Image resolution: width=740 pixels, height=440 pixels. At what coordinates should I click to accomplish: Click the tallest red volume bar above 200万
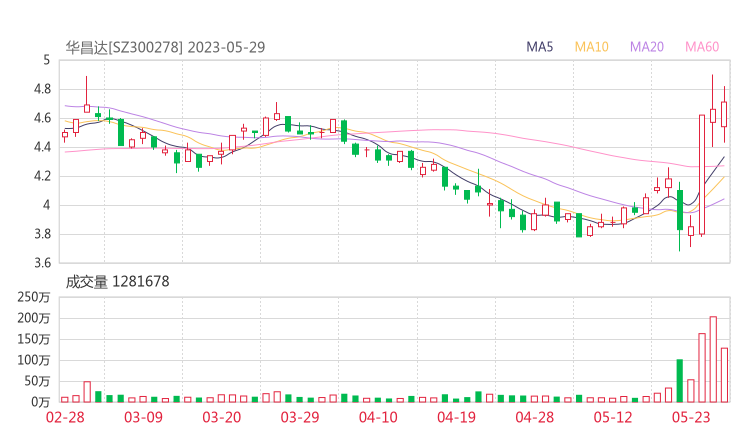tap(713, 359)
